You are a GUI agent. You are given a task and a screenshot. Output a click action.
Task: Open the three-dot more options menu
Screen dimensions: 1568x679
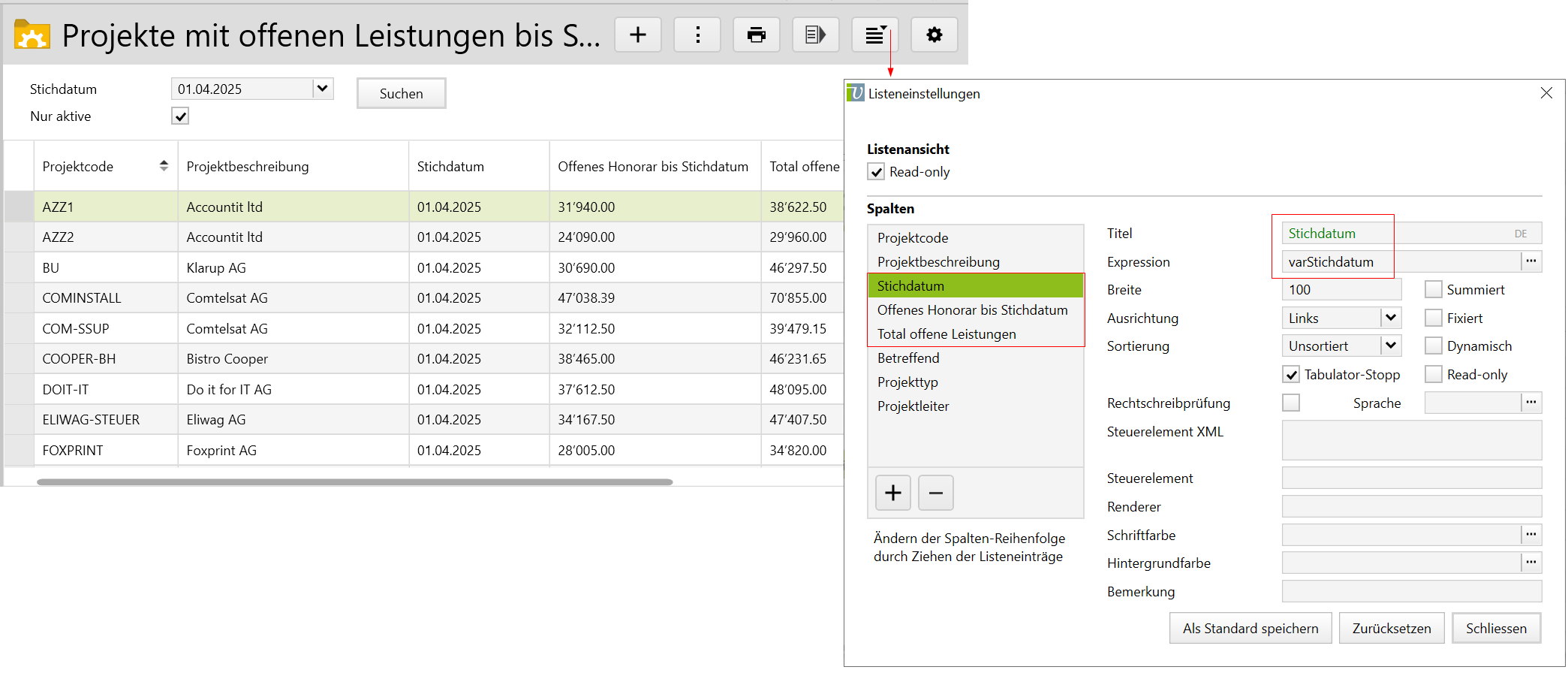click(697, 35)
